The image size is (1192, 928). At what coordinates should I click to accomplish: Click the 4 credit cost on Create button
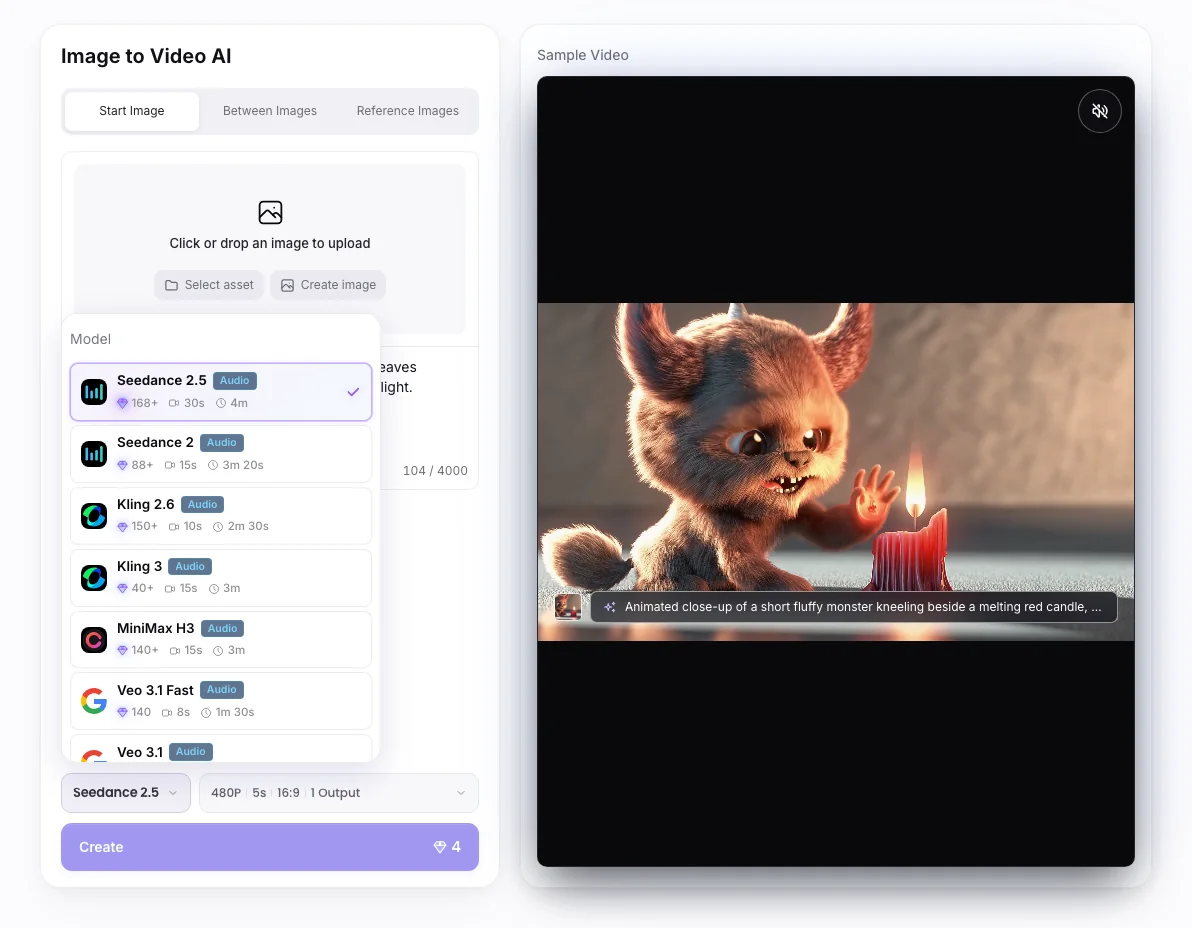(x=456, y=847)
